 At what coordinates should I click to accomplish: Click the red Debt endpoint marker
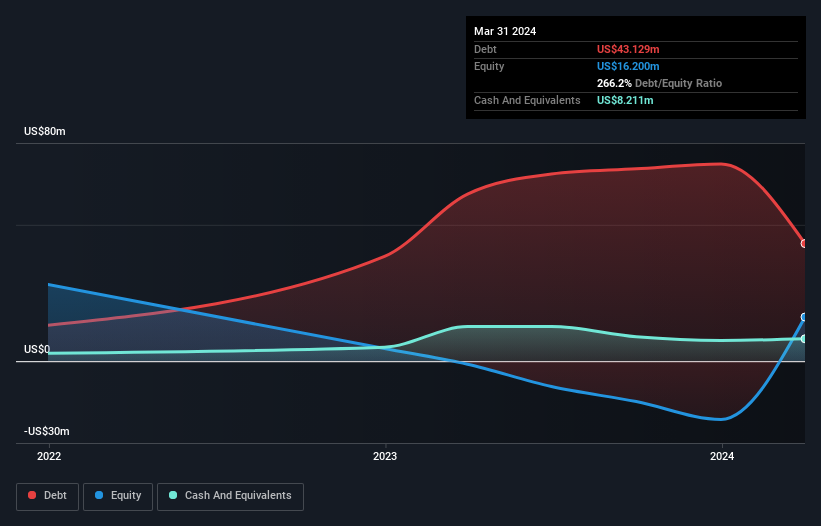pos(804,243)
